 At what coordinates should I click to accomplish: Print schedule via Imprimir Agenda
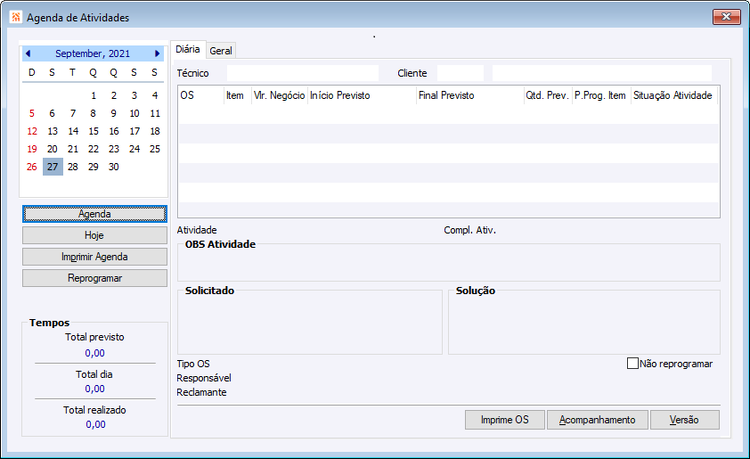click(x=95, y=257)
